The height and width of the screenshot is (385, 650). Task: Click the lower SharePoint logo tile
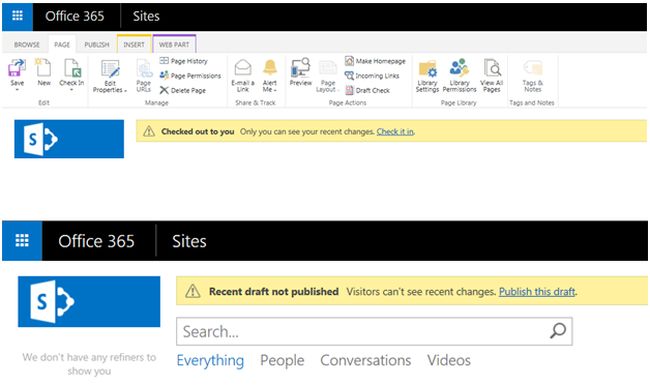click(89, 301)
